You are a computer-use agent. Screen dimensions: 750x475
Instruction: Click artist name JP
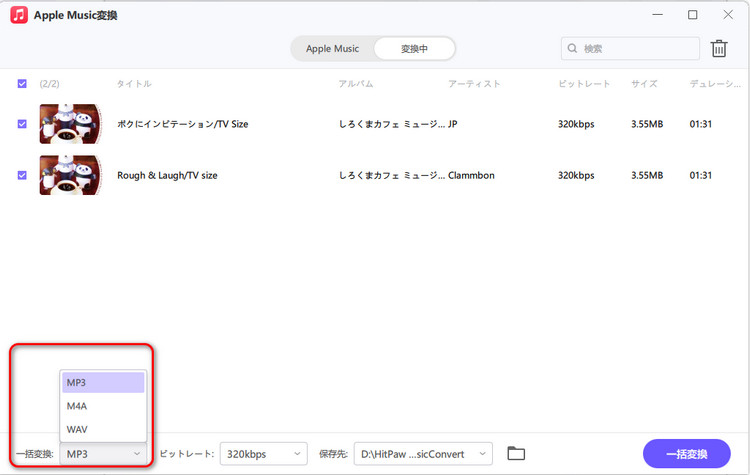coord(452,124)
